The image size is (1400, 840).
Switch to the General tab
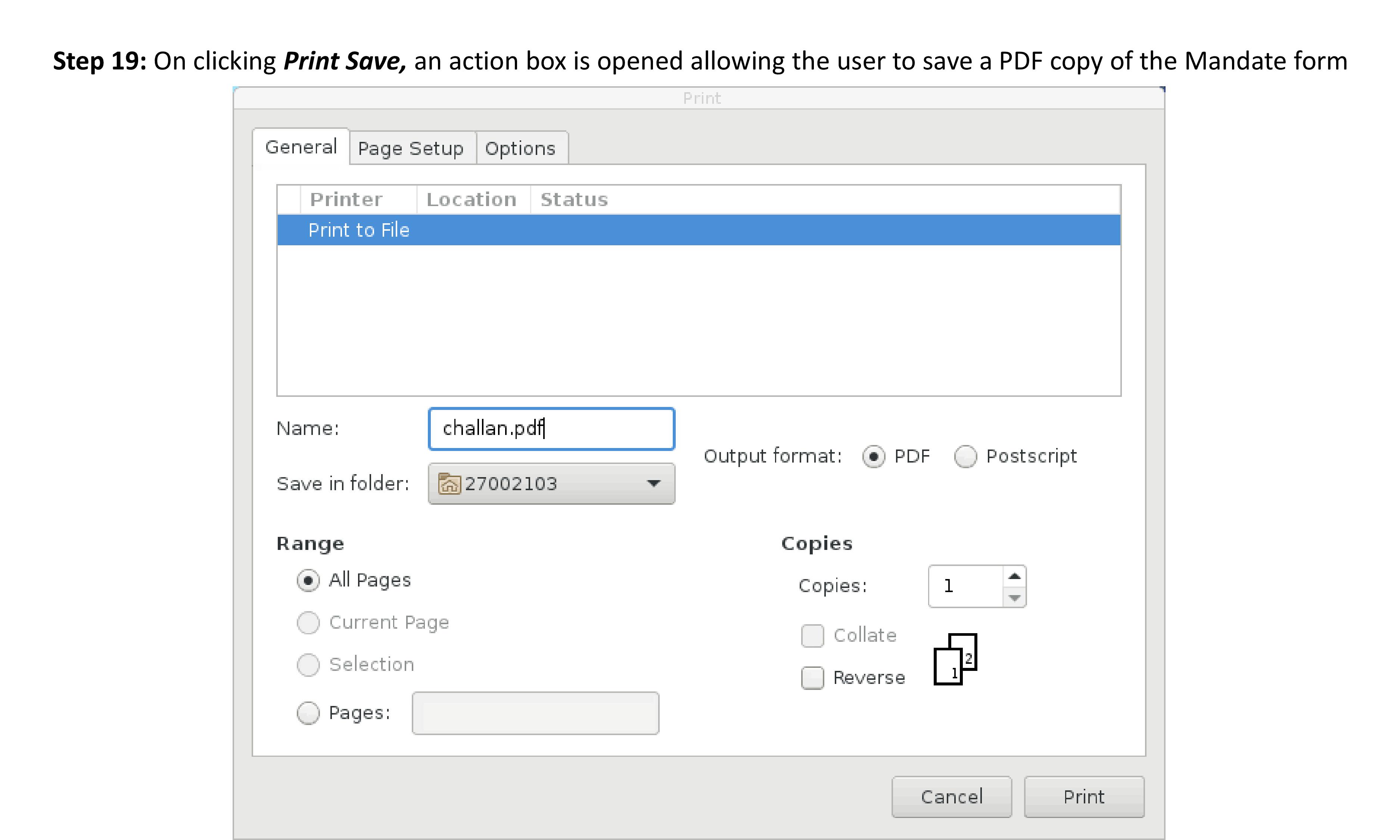pyautogui.click(x=301, y=147)
